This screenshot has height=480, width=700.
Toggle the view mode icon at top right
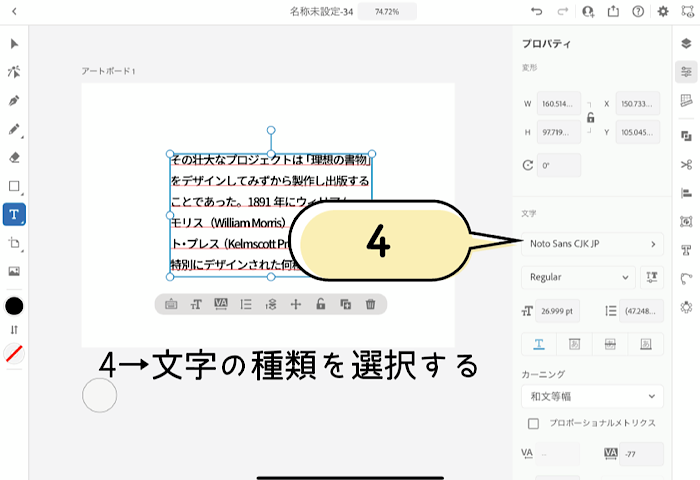[x=688, y=11]
